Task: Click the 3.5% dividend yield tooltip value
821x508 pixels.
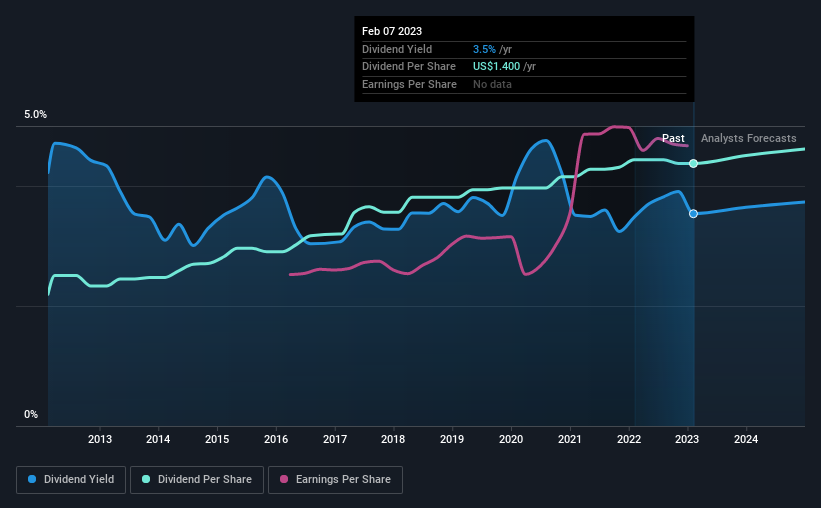Action: [x=484, y=49]
